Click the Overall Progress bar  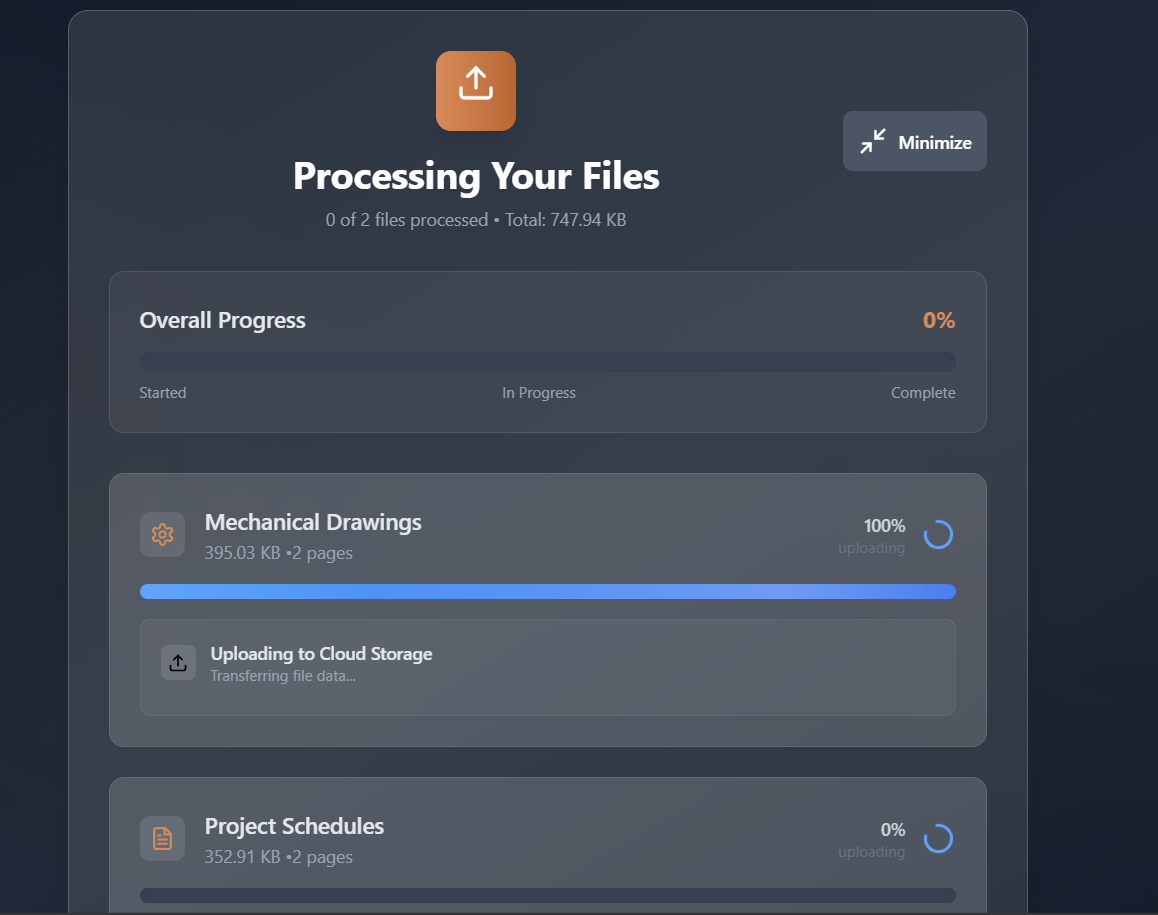(x=547, y=362)
